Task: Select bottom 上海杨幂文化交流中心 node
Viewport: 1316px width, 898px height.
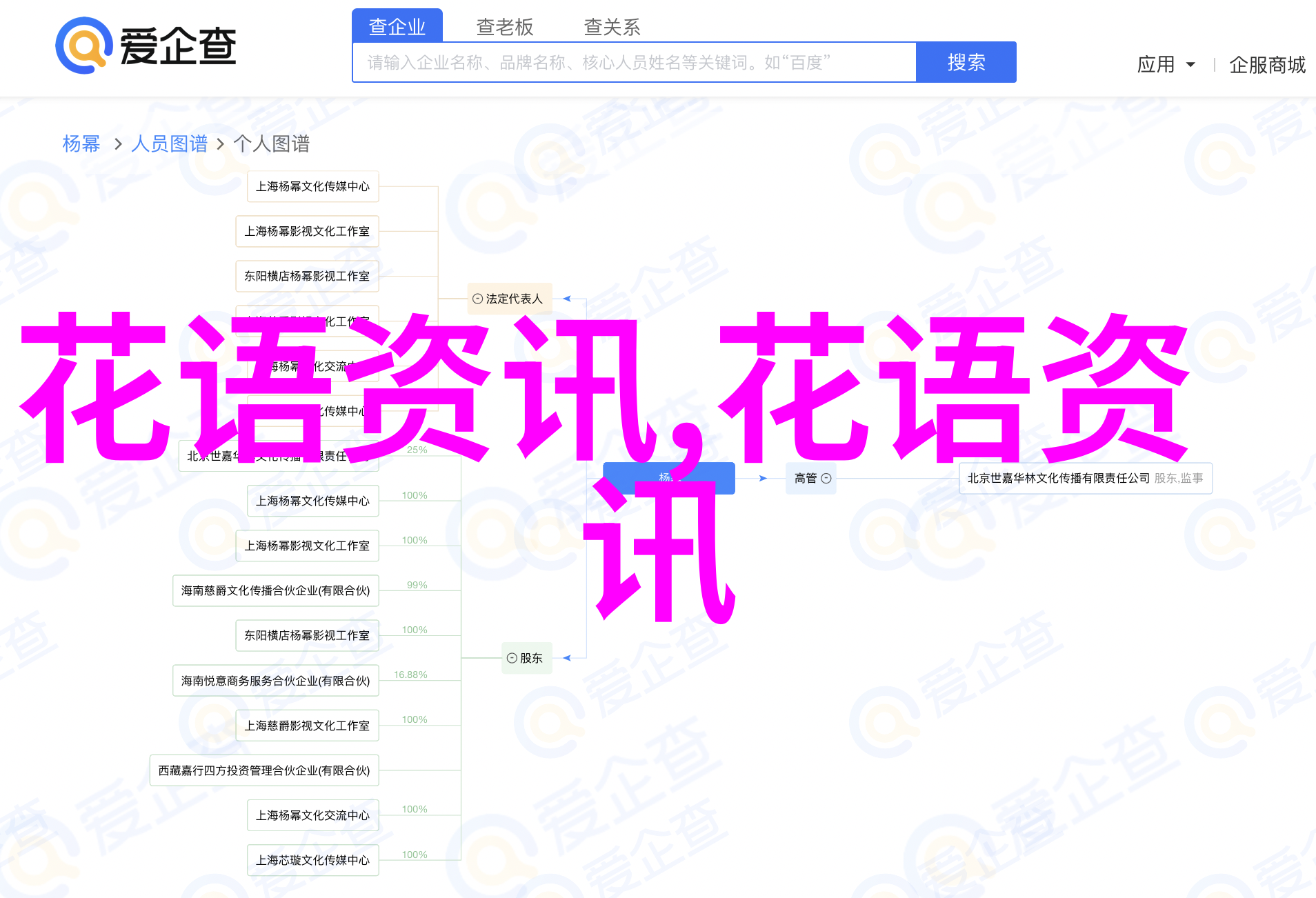Action: coord(313,815)
